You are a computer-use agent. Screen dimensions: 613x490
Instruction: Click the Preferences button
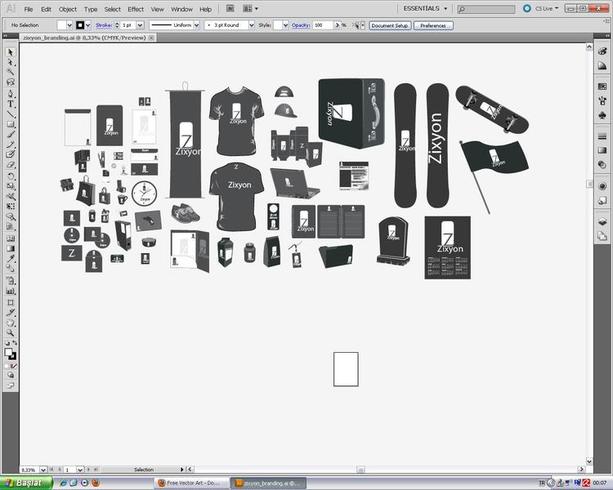[433, 25]
